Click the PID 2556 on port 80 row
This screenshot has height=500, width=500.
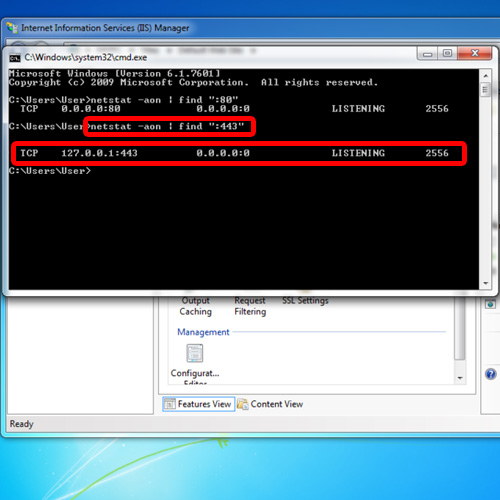coord(437,109)
